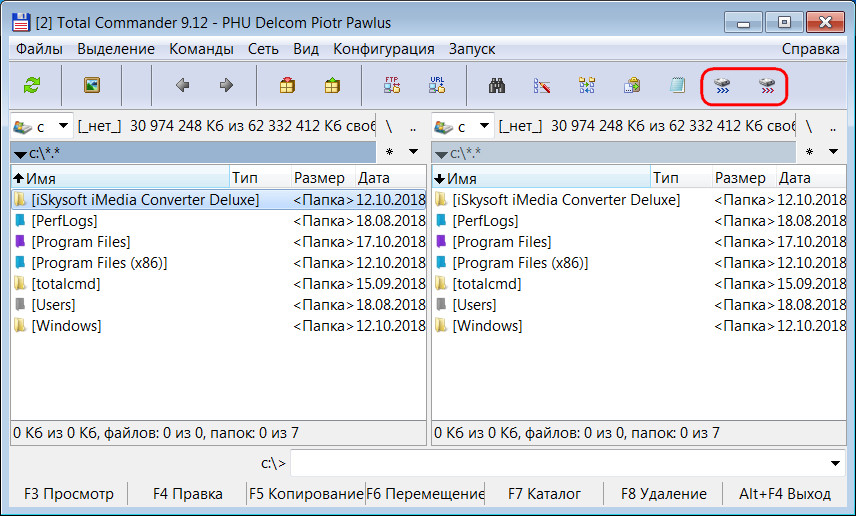The height and width of the screenshot is (516, 856).
Task: Open the FTP connect icon
Action: pyautogui.click(x=391, y=85)
